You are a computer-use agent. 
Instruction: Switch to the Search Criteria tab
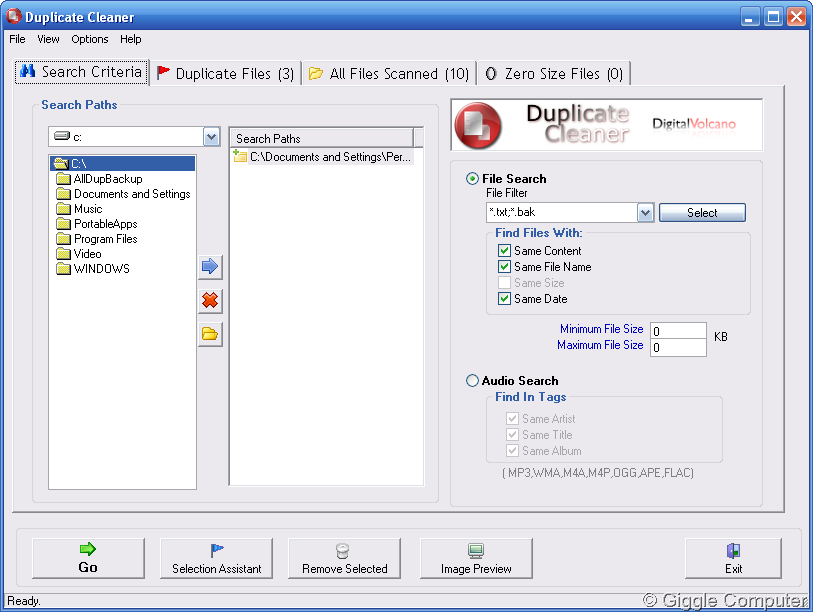pyautogui.click(x=81, y=72)
